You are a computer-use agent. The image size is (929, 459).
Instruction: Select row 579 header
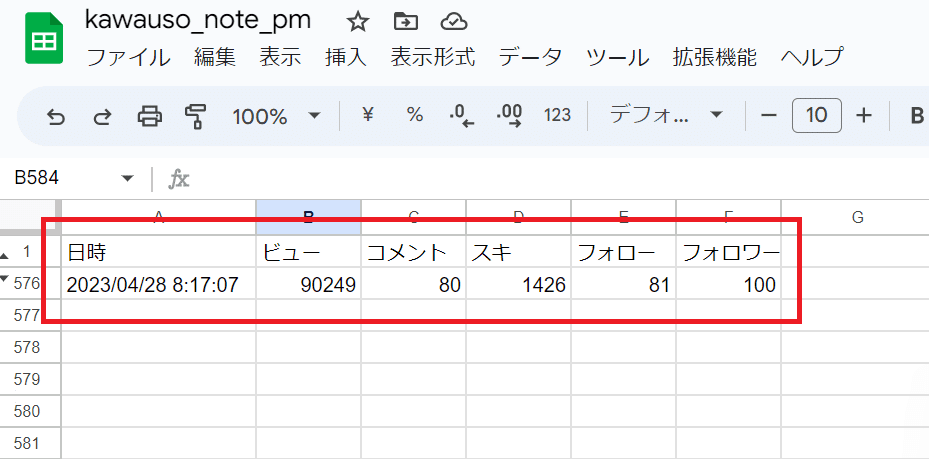click(27, 379)
